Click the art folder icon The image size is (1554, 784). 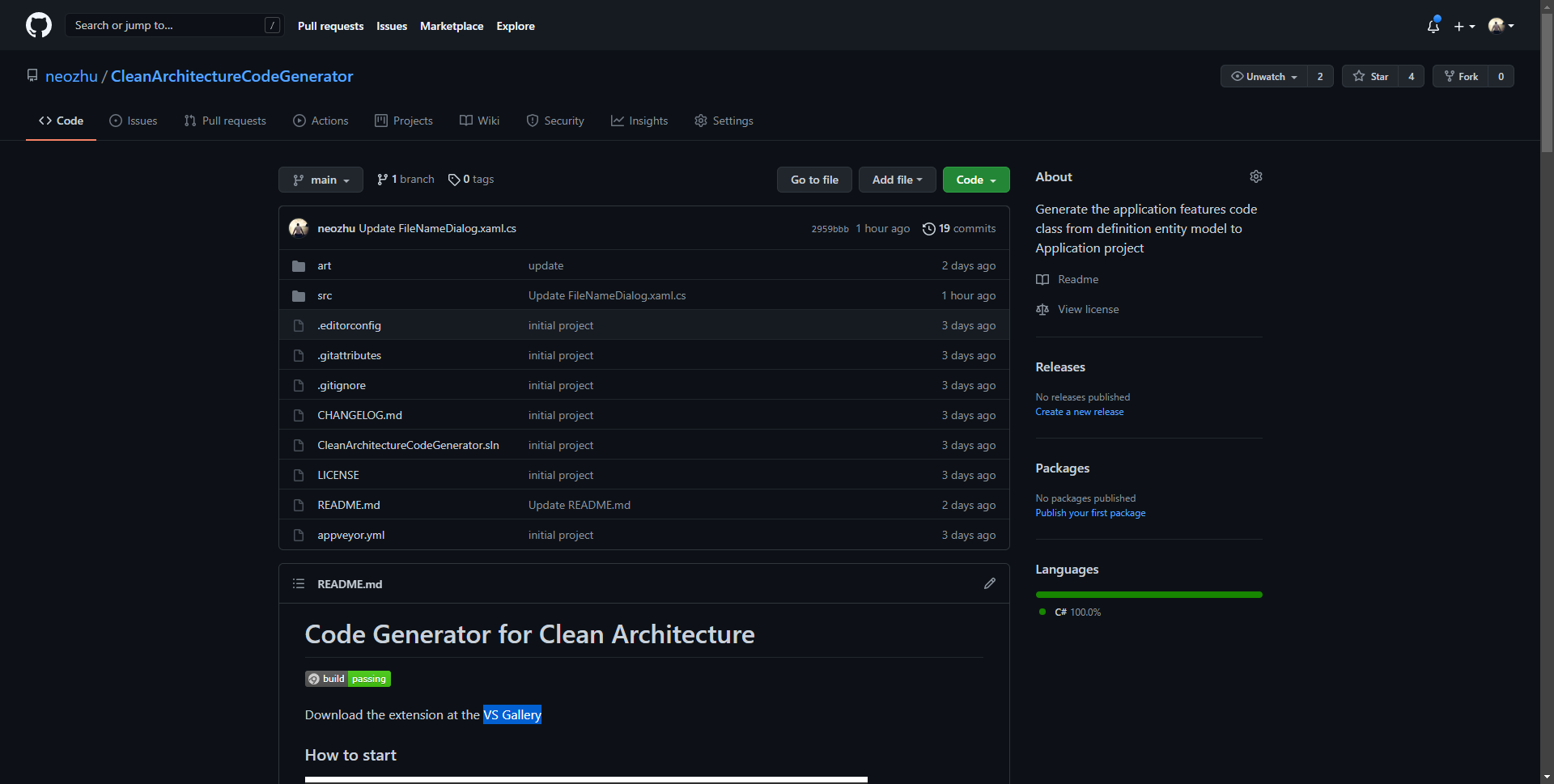click(299, 265)
